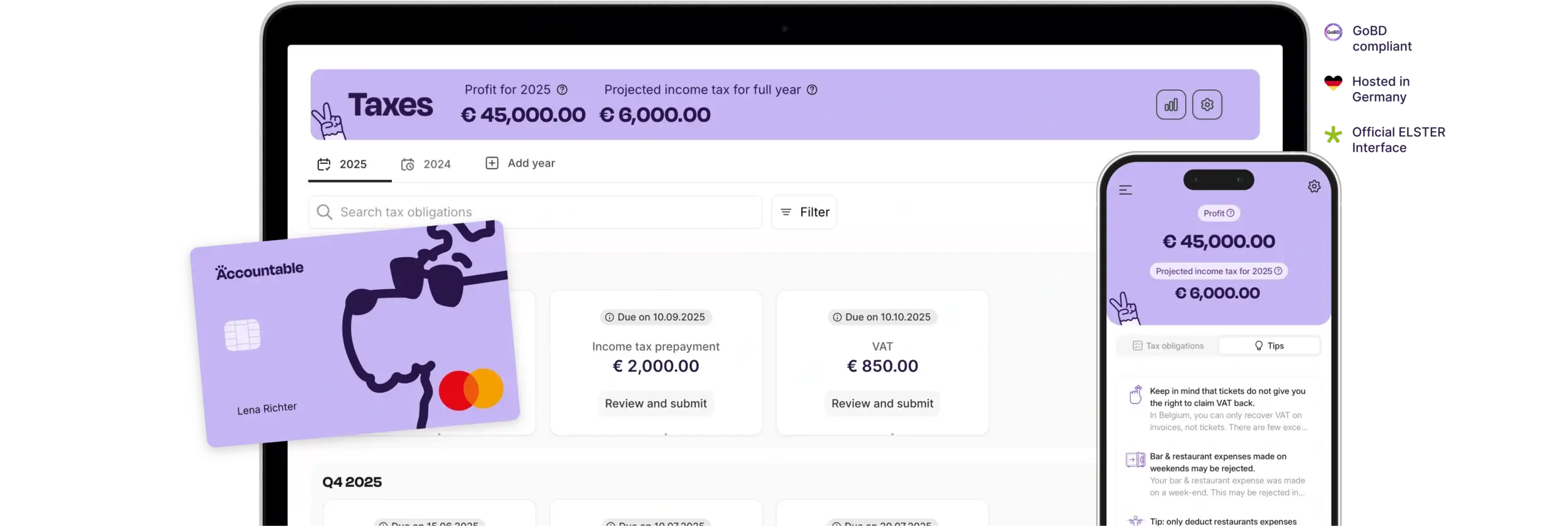Select Tax obligations tab on the phone
Image resolution: width=1568 pixels, height=526 pixels.
pyautogui.click(x=1167, y=346)
